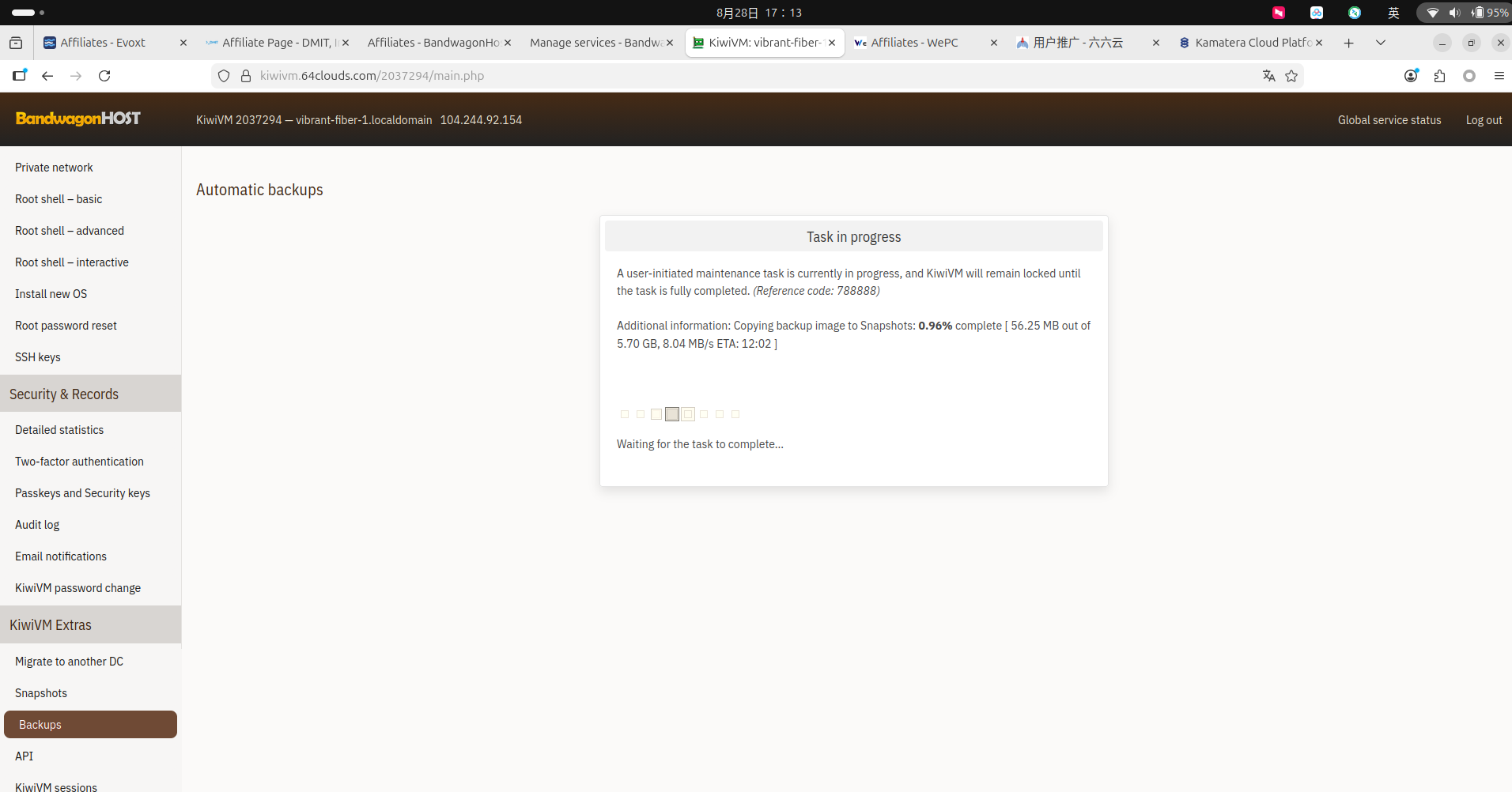Close the Affiliates - Evoxt tab
Screen dimensions: 1512x792
(x=183, y=43)
